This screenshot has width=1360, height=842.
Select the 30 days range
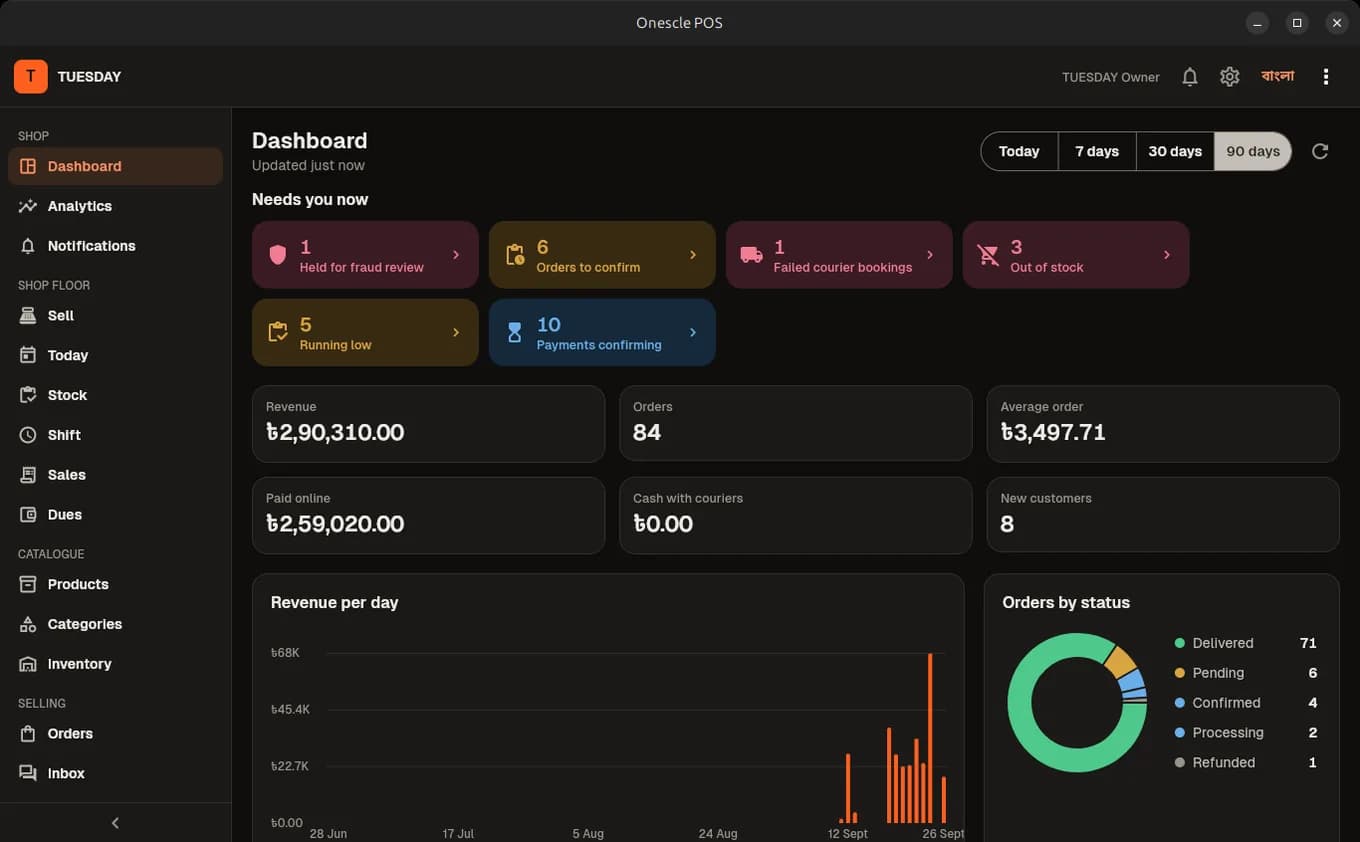[x=1175, y=151]
